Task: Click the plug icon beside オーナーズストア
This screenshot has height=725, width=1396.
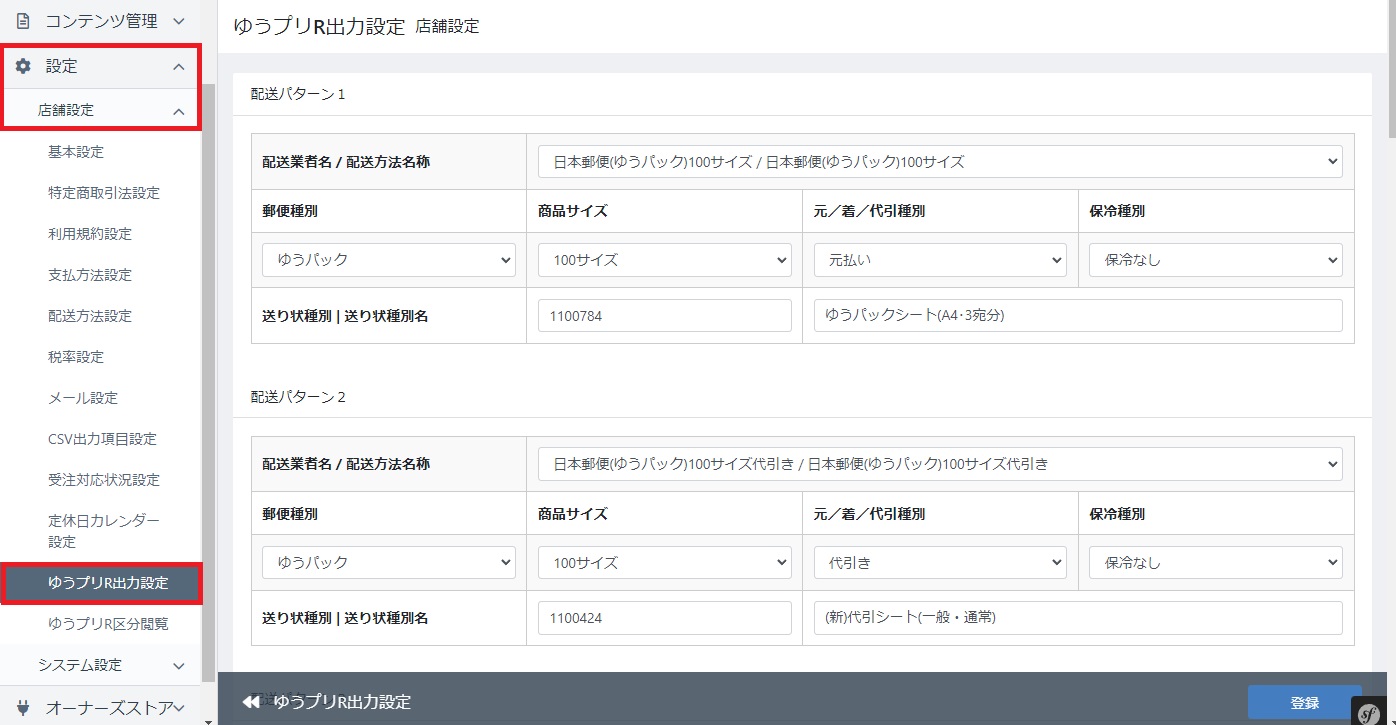Action: click(23, 707)
